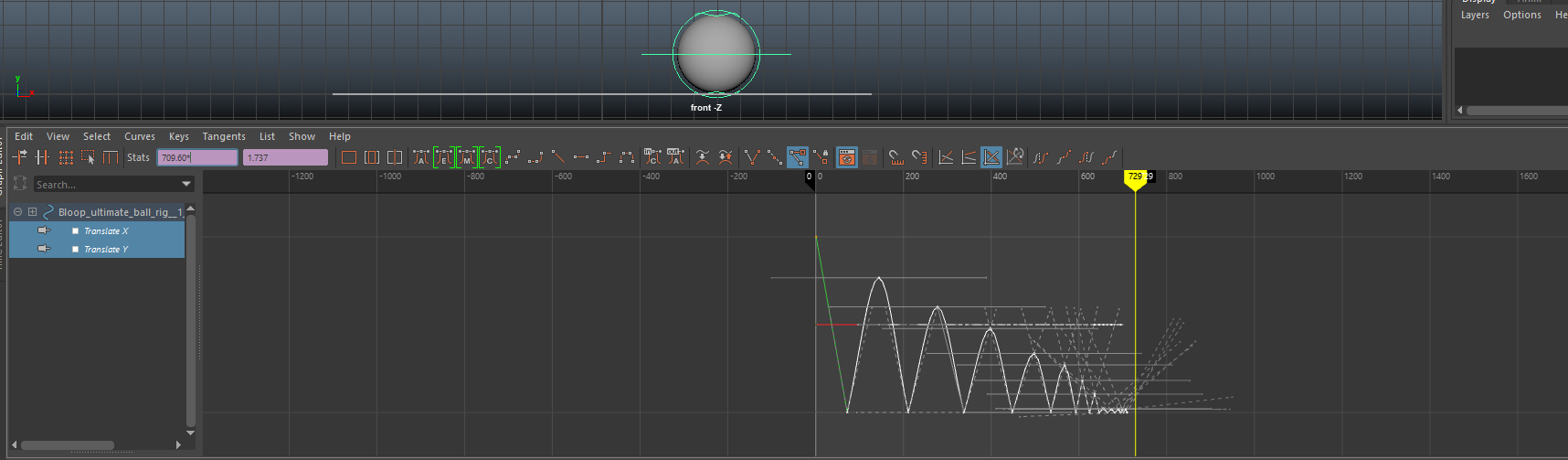Click the Stats frame field showing 709.60
Screen dimensions: 1568x460
(197, 157)
